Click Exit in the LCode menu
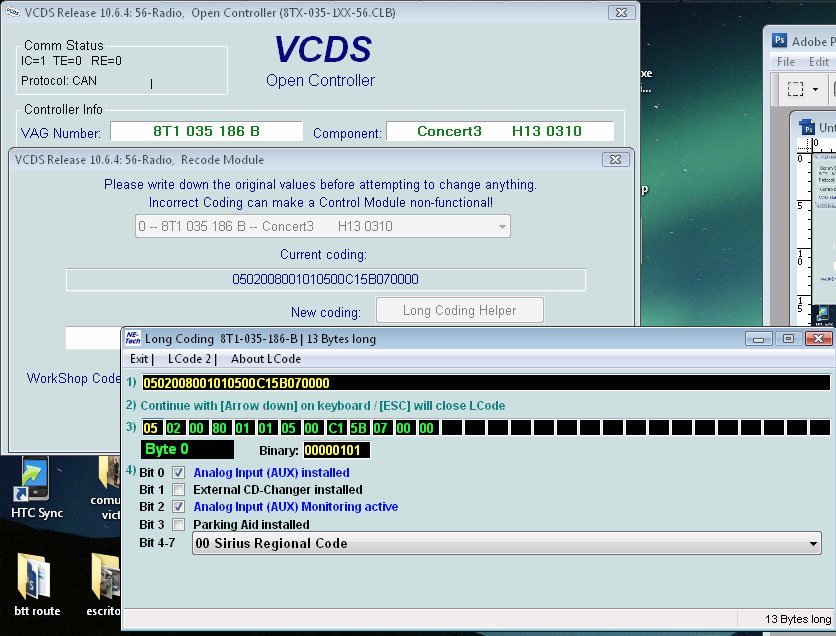Screen dimensions: 836x636 [x=140, y=359]
